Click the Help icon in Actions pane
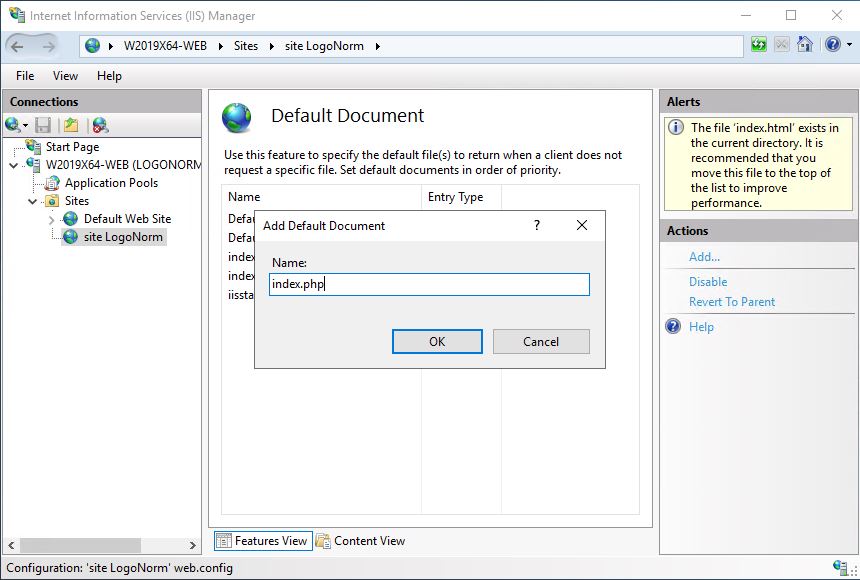 [673, 326]
